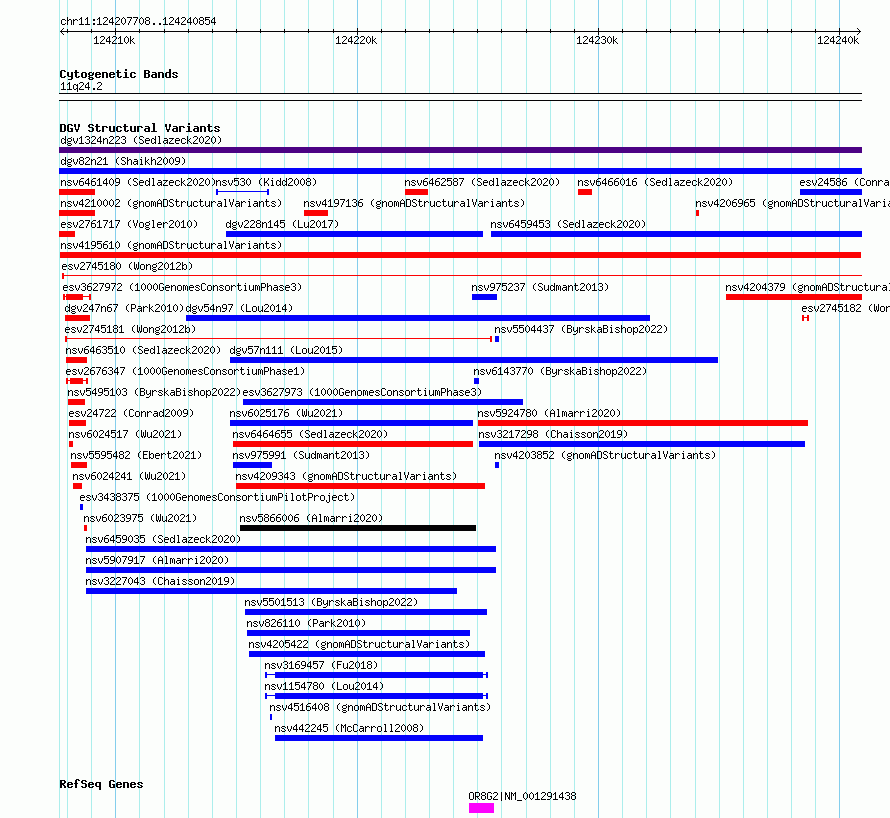Select nsv442245 (McCarroll2008) label
890x818 pixels.
(349, 728)
